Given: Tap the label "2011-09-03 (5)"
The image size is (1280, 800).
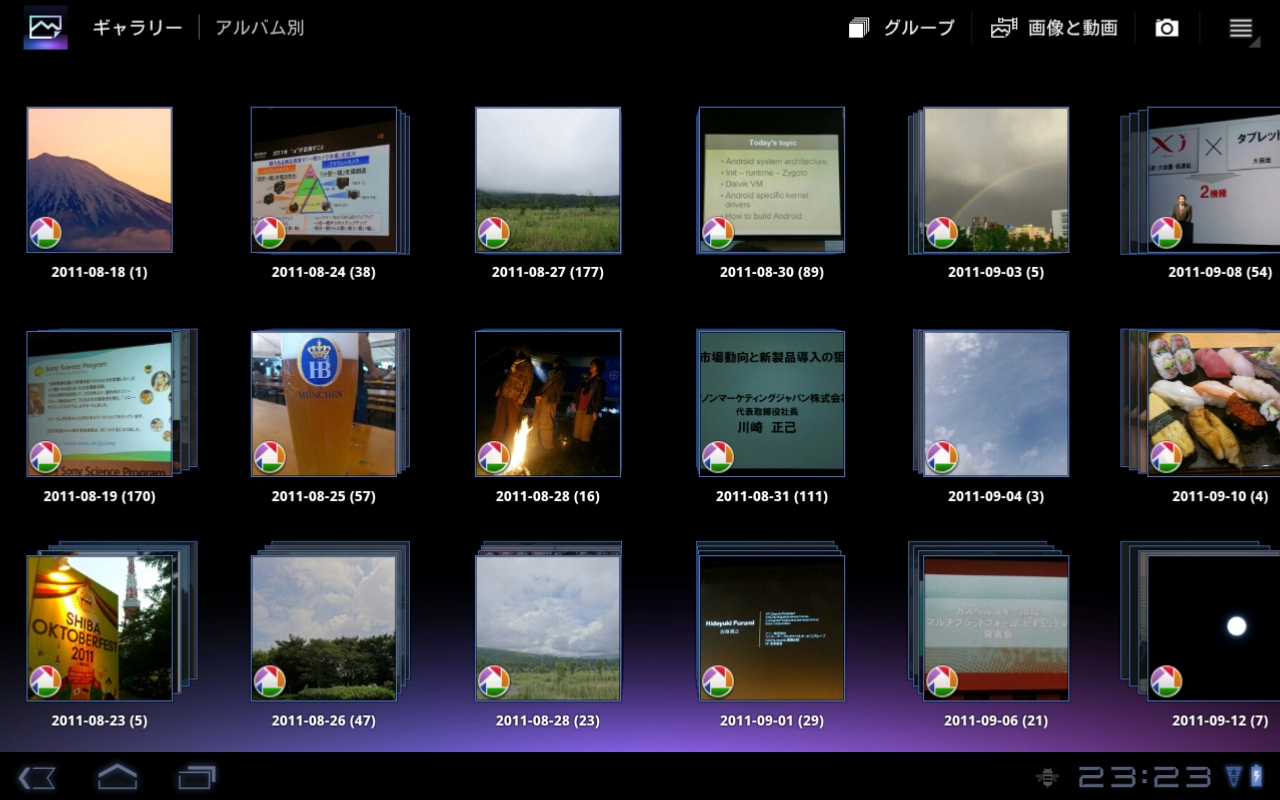Looking at the screenshot, I should [x=996, y=272].
